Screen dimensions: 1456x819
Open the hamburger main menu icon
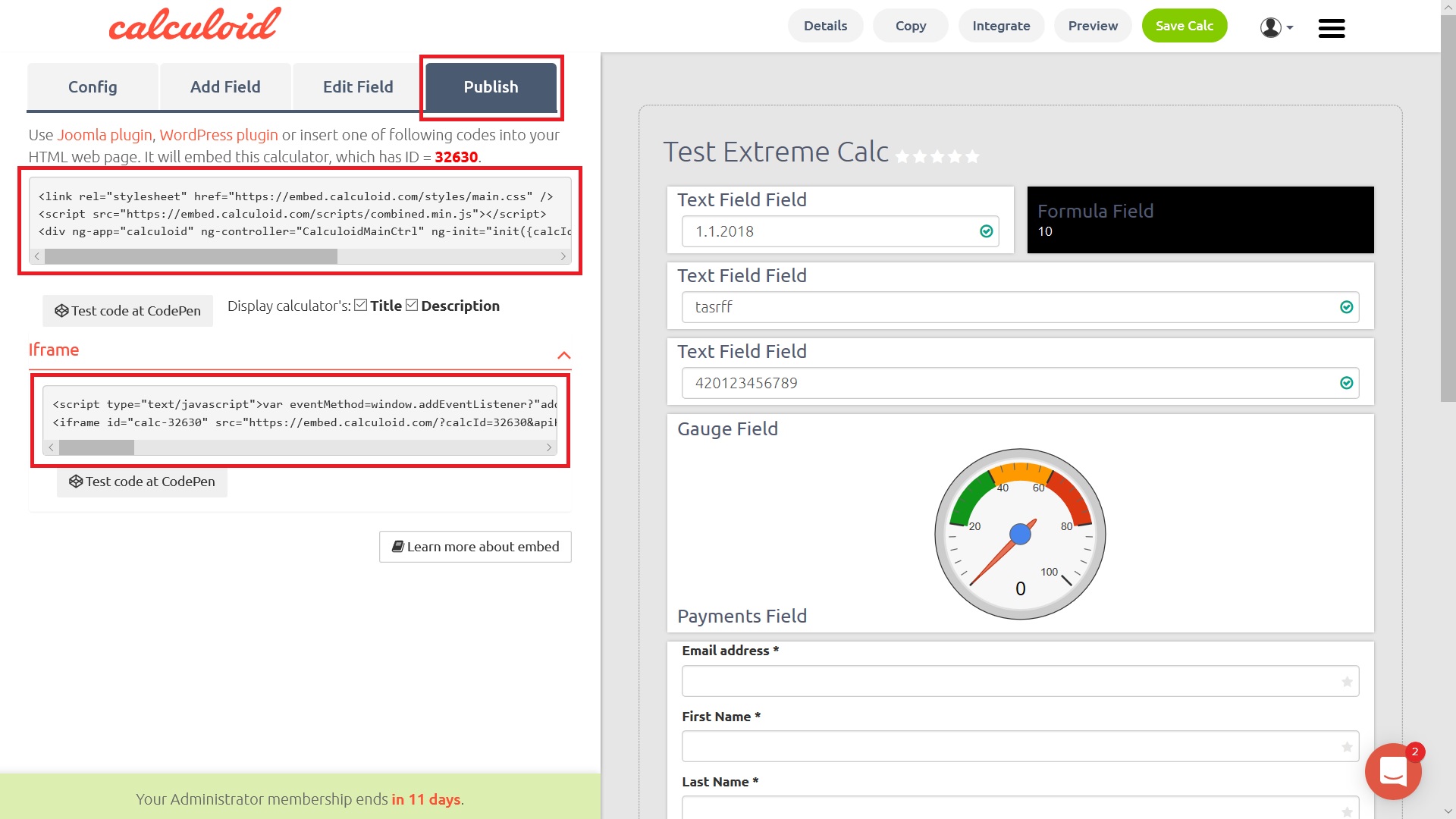1331,28
